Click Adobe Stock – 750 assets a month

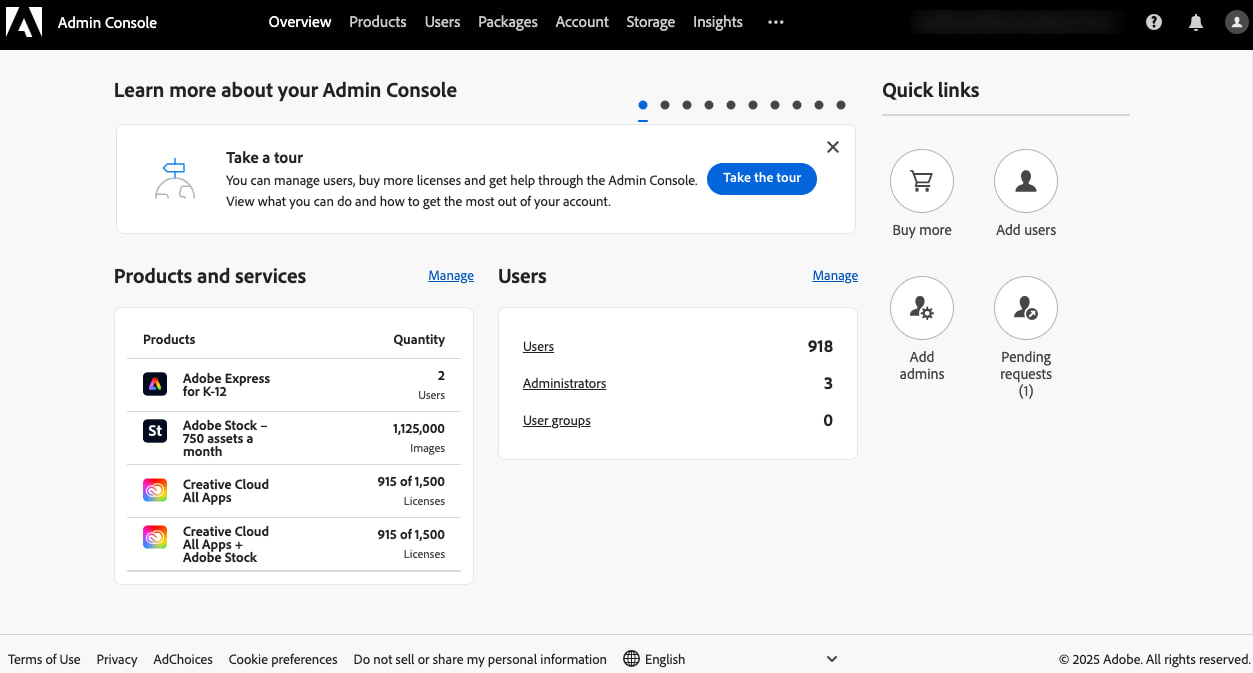pos(225,438)
